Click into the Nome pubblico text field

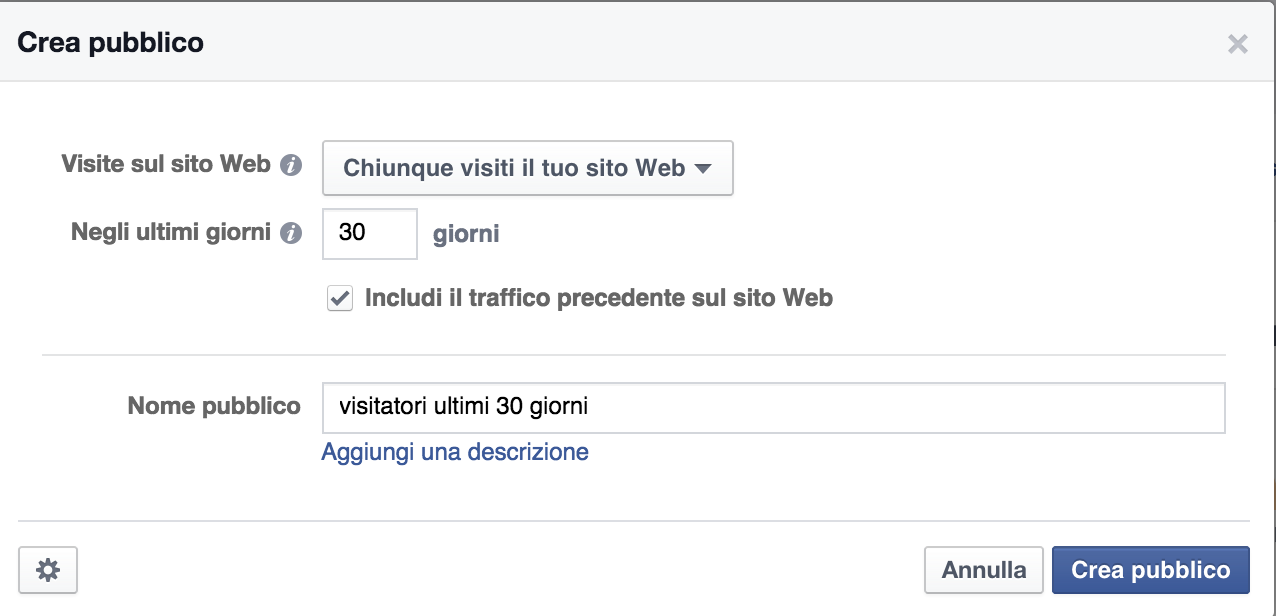[x=773, y=407]
